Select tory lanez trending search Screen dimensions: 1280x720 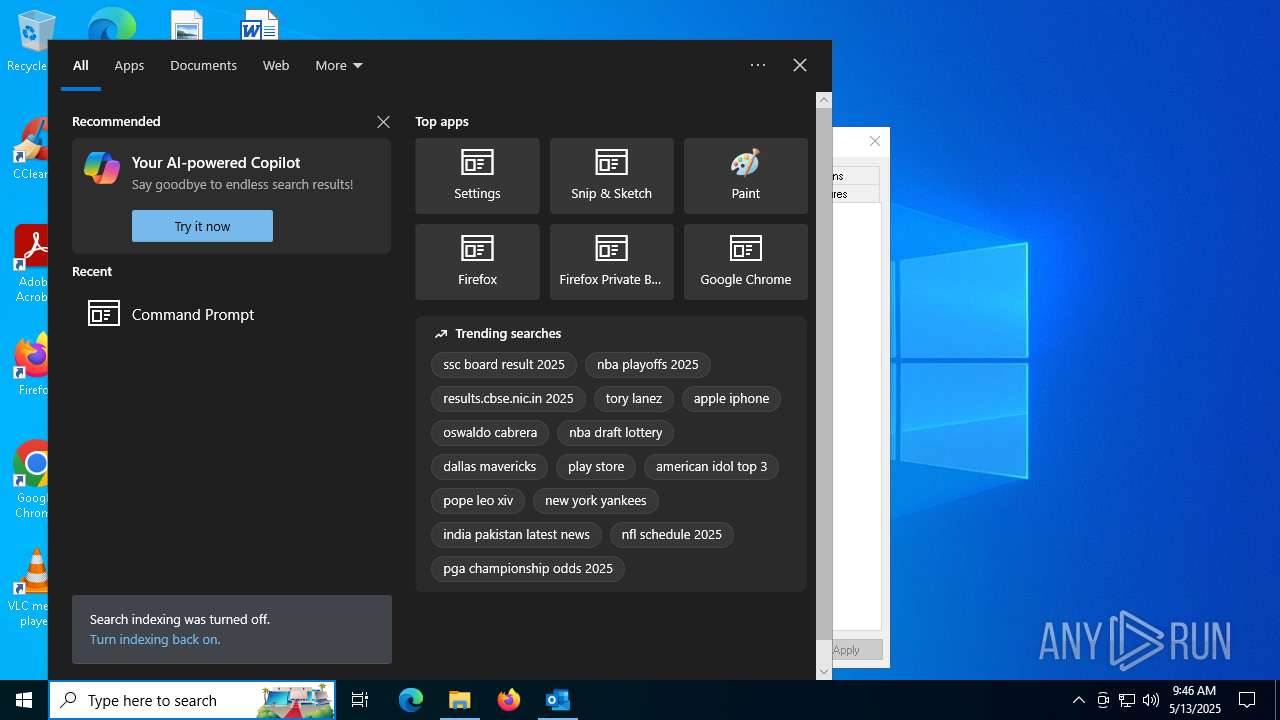(634, 398)
